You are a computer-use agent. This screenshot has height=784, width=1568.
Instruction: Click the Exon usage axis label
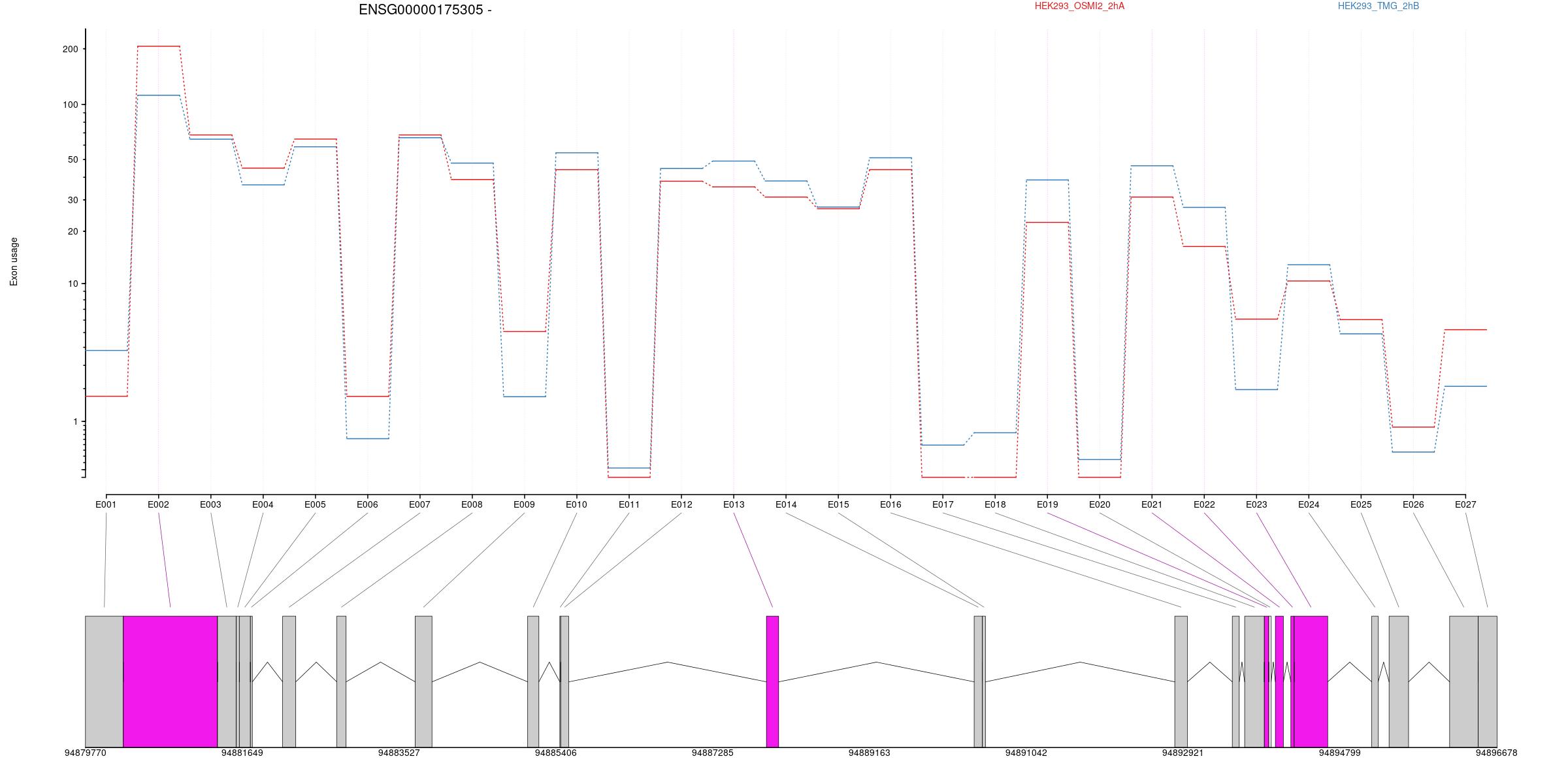tap(14, 261)
